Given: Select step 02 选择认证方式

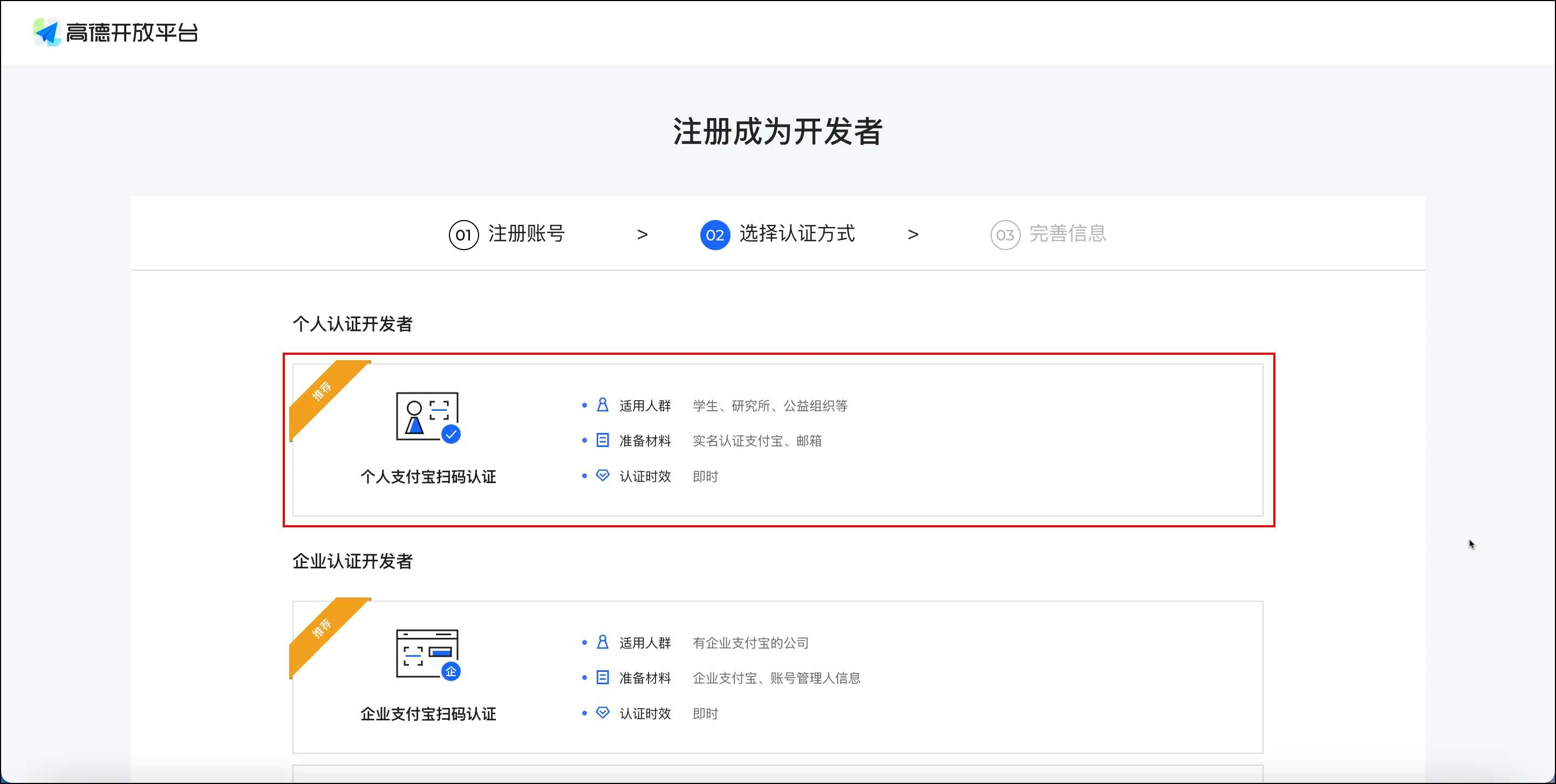Looking at the screenshot, I should [x=777, y=234].
